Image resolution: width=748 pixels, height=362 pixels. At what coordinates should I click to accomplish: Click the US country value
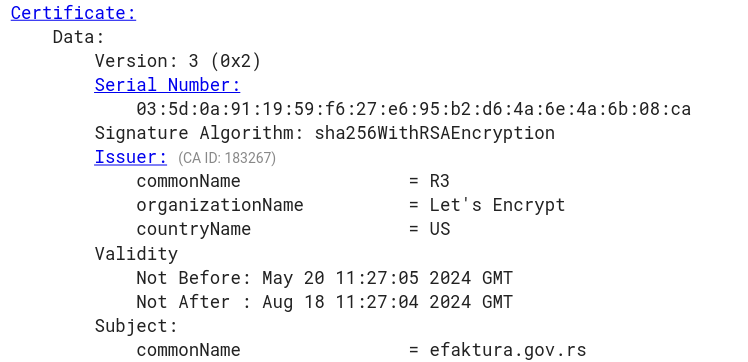(x=439, y=229)
